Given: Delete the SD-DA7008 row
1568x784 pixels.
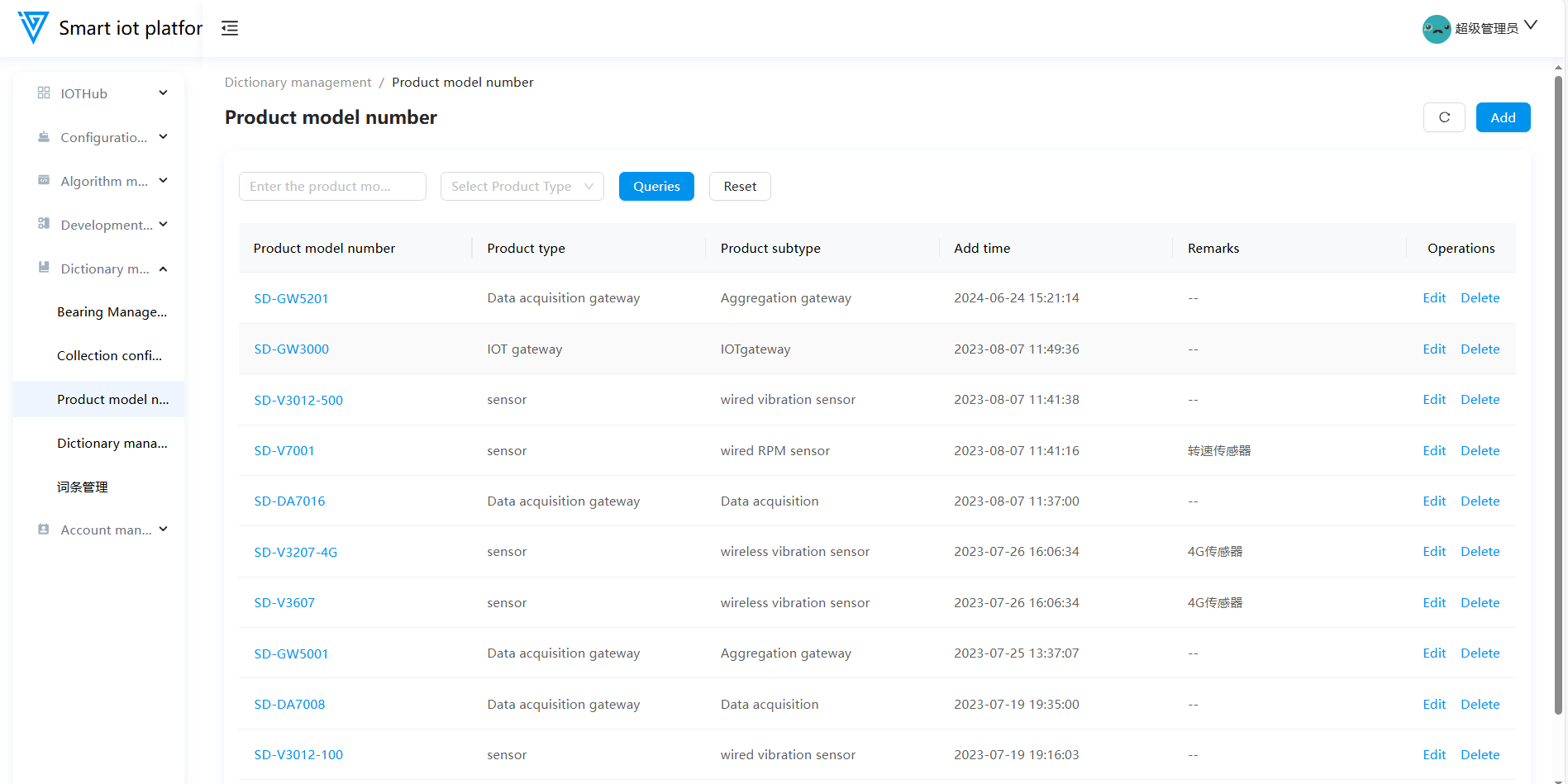Looking at the screenshot, I should coord(1480,705).
